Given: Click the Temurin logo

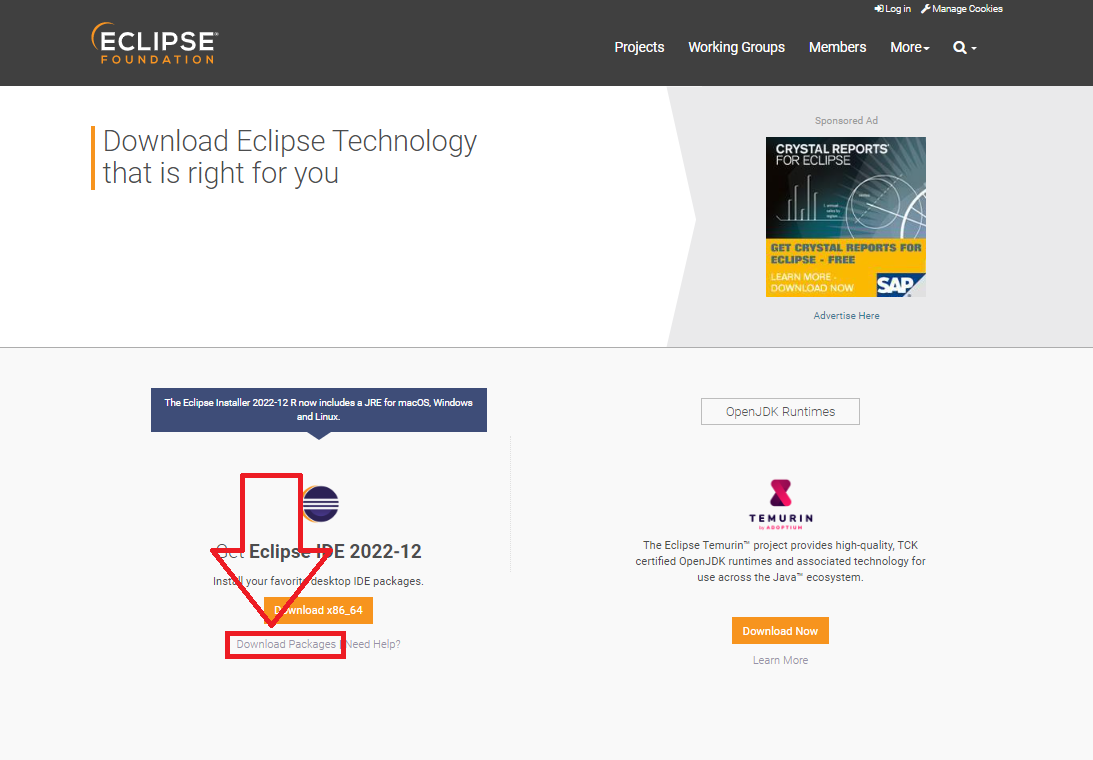Looking at the screenshot, I should pos(781,504).
